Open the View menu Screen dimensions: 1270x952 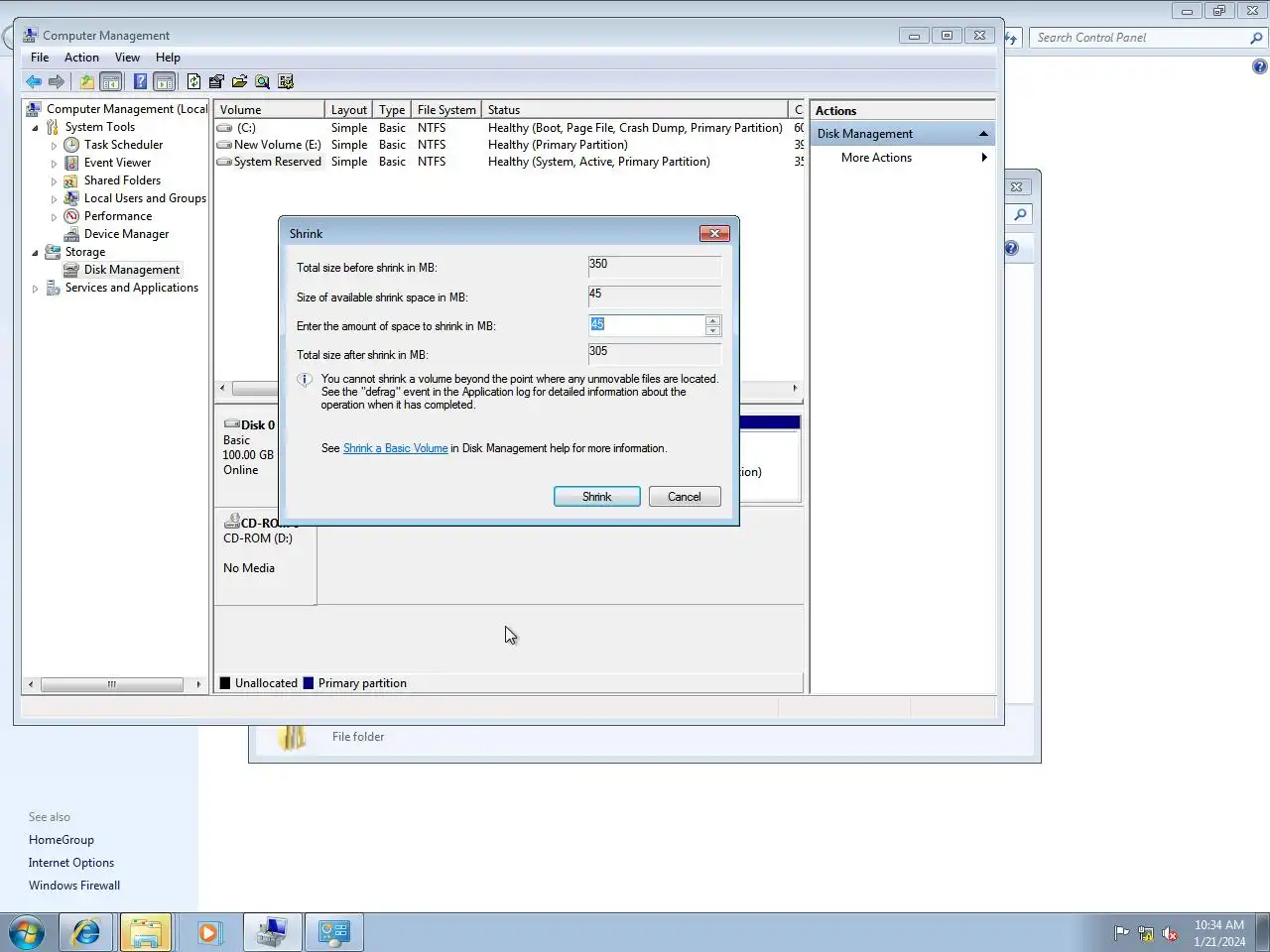[x=127, y=58]
